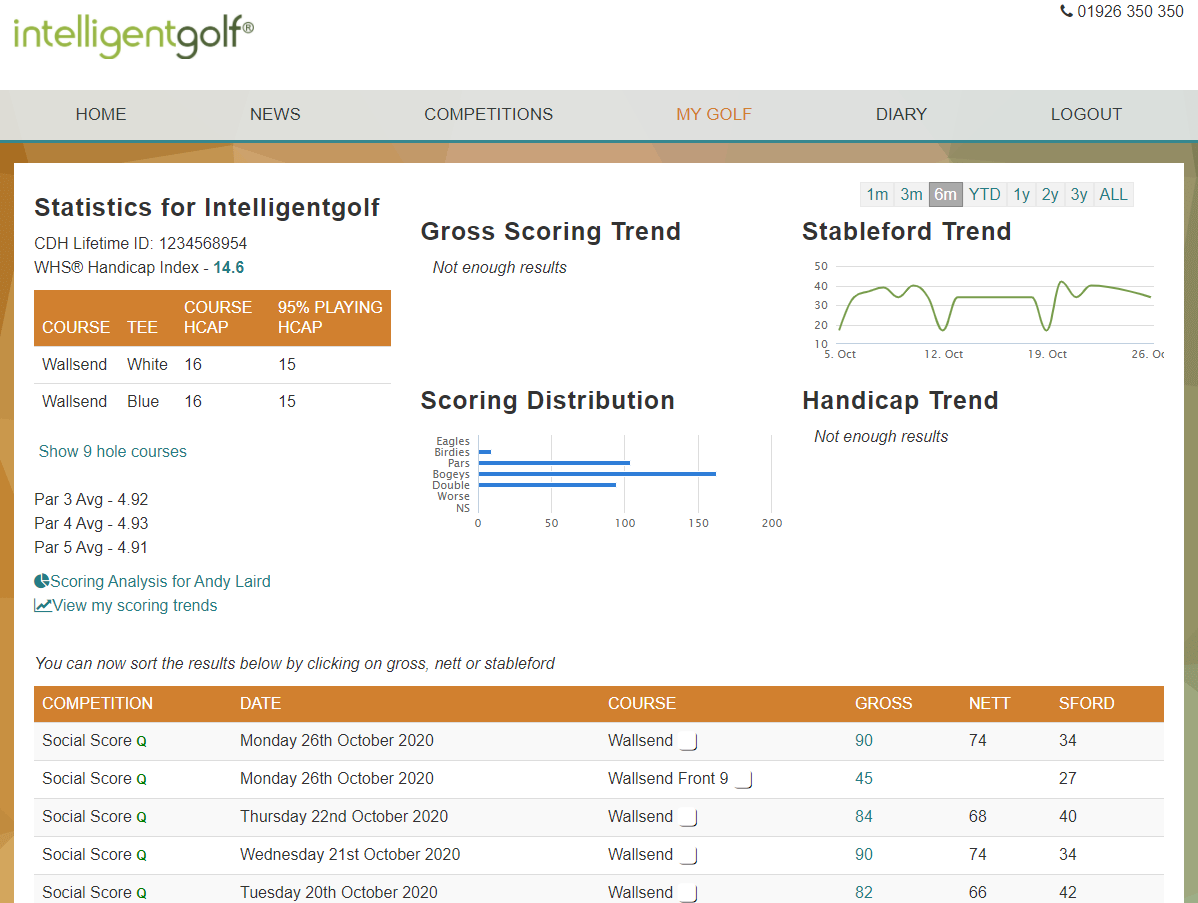1198x903 pixels.
Task: Click the Par 5 Avg - 4.91 text
Action: pyautogui.click(x=91, y=548)
